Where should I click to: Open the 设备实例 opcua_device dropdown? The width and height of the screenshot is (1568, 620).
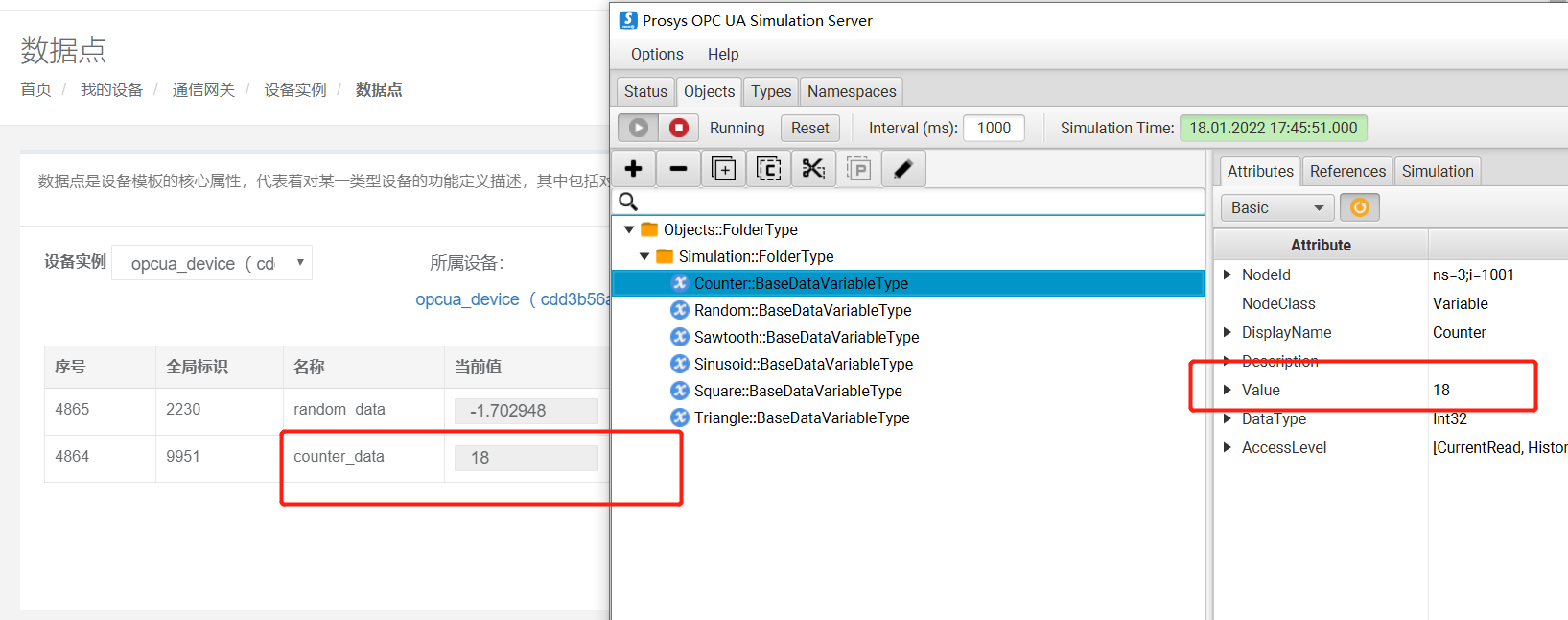tap(212, 263)
